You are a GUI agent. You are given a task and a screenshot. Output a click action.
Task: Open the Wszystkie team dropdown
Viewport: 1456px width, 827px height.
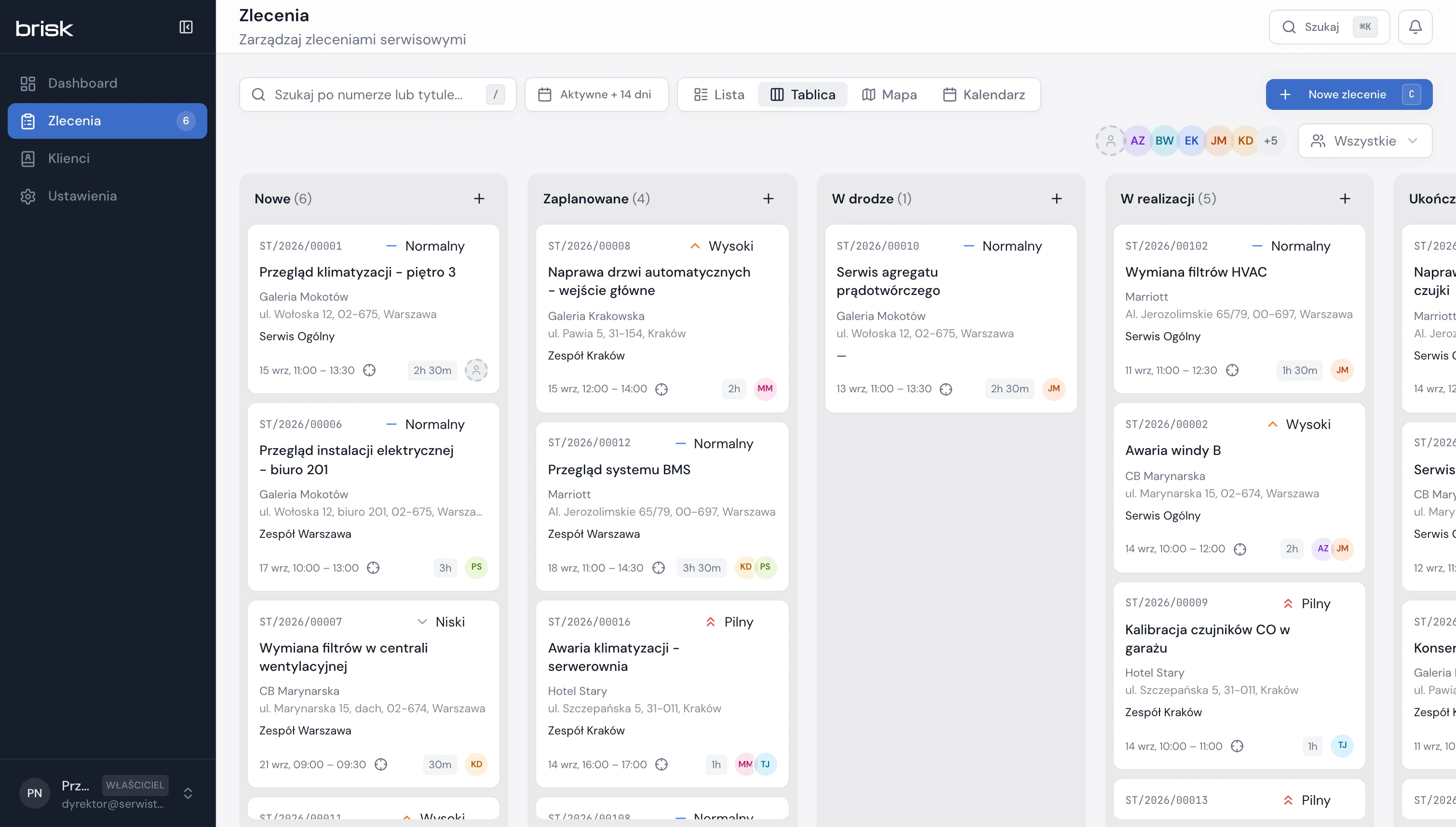coord(1364,141)
